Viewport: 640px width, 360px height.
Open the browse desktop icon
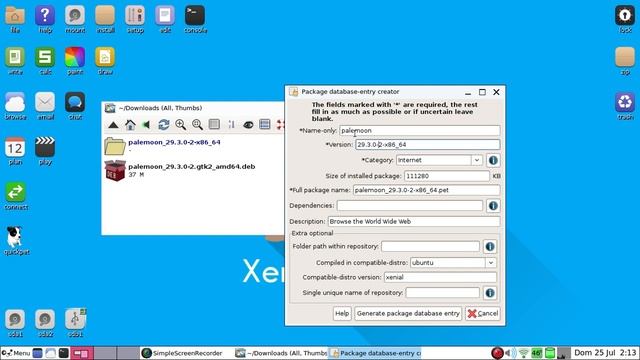click(16, 106)
